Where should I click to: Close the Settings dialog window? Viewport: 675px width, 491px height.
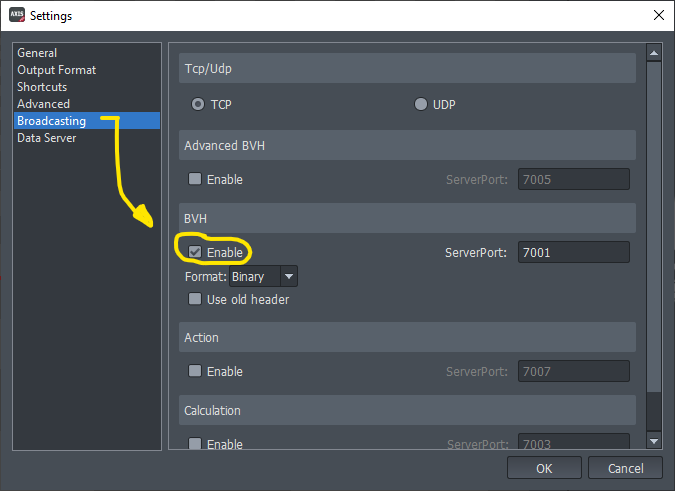coord(657,15)
